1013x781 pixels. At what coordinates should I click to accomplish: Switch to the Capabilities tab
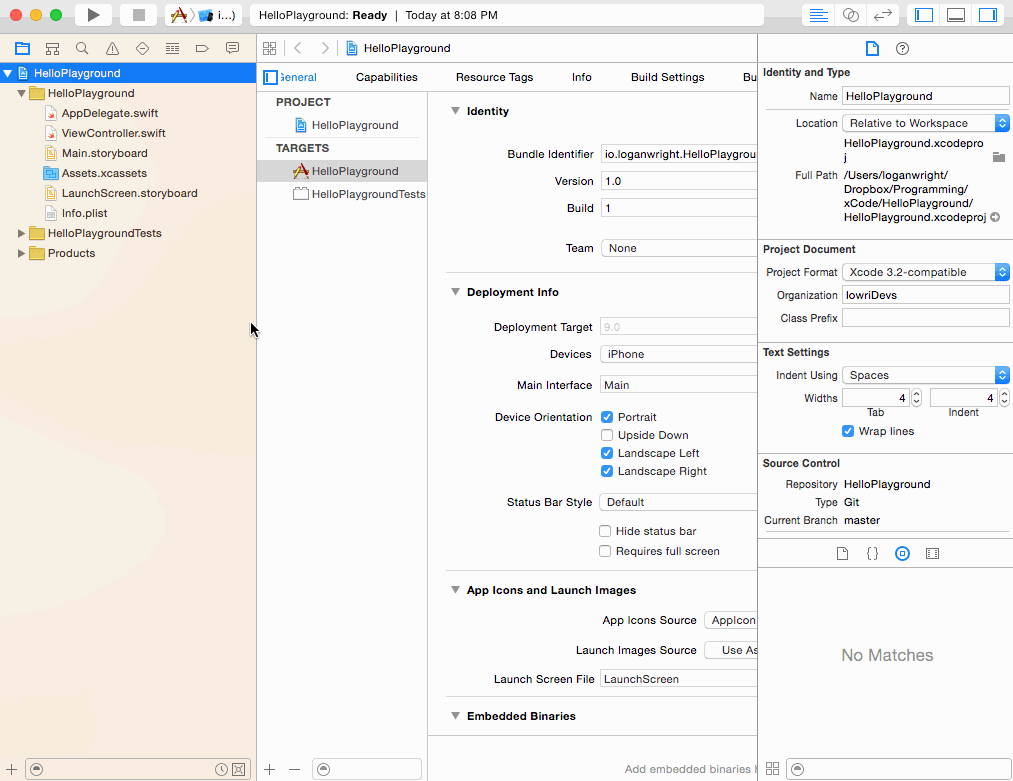pyautogui.click(x=386, y=78)
